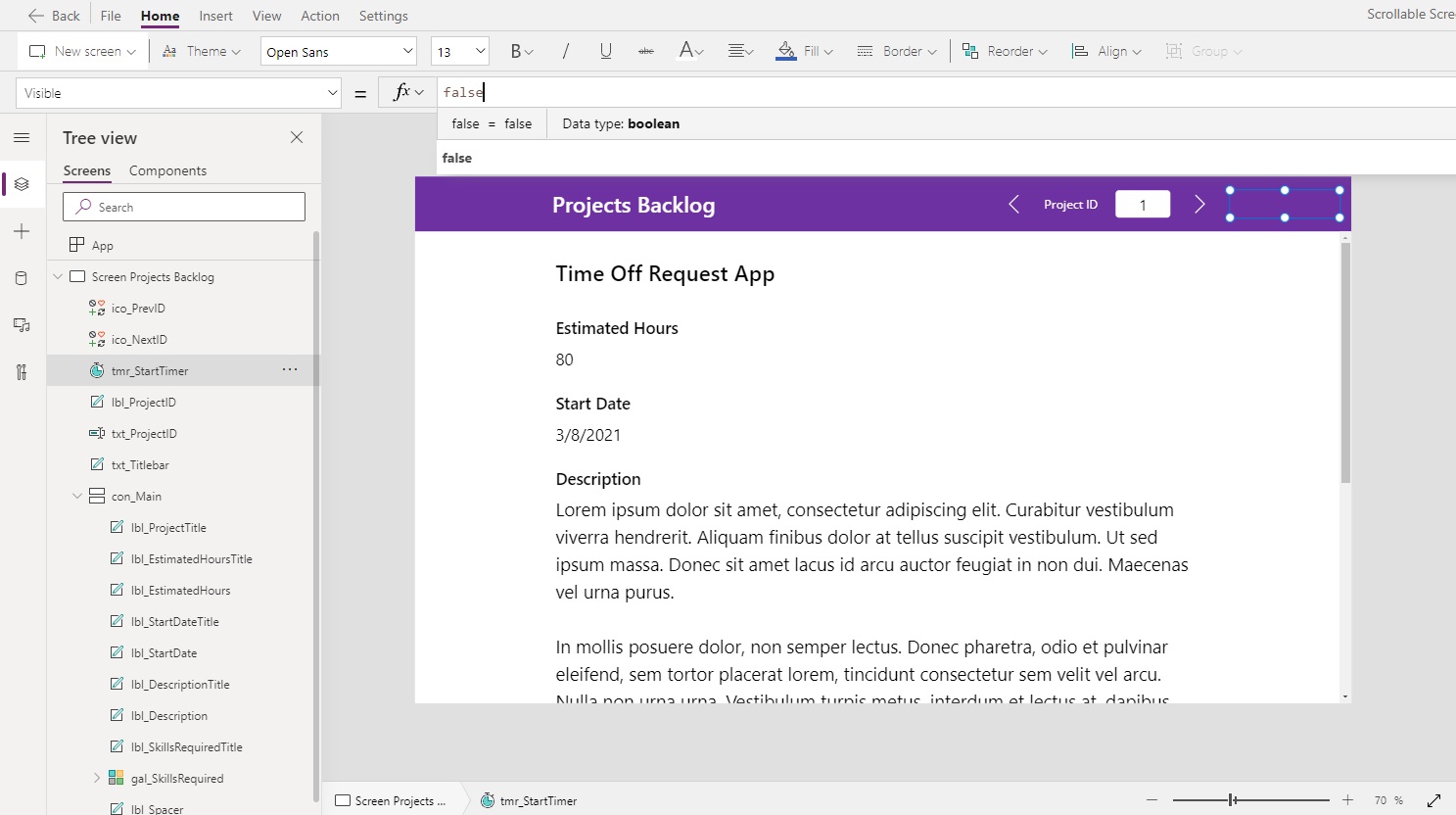Click the Project ID number input on the canvas

pyautogui.click(x=1143, y=204)
